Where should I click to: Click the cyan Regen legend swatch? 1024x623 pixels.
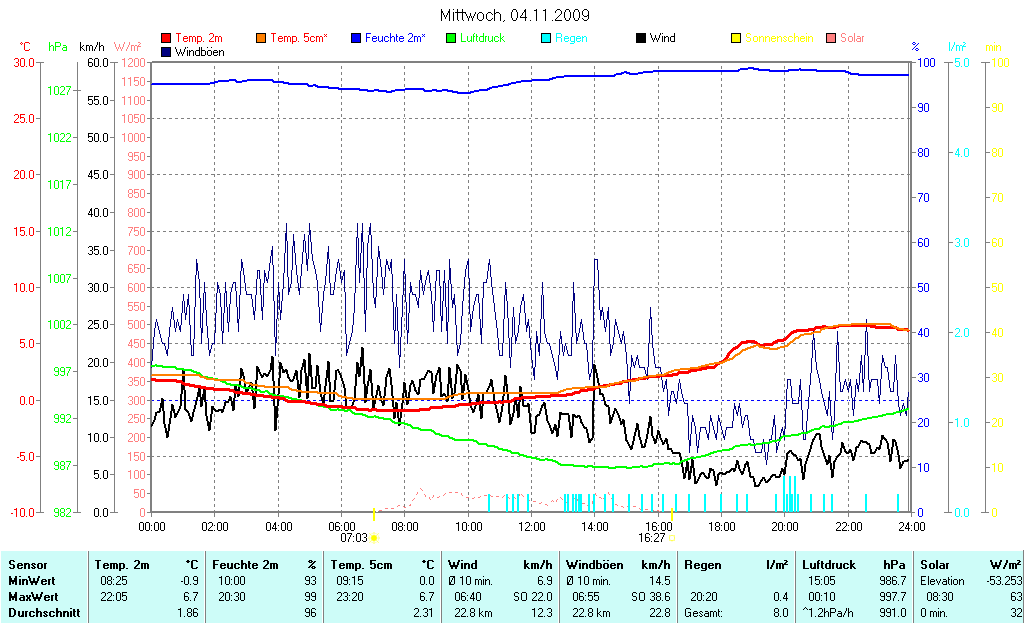pos(546,39)
